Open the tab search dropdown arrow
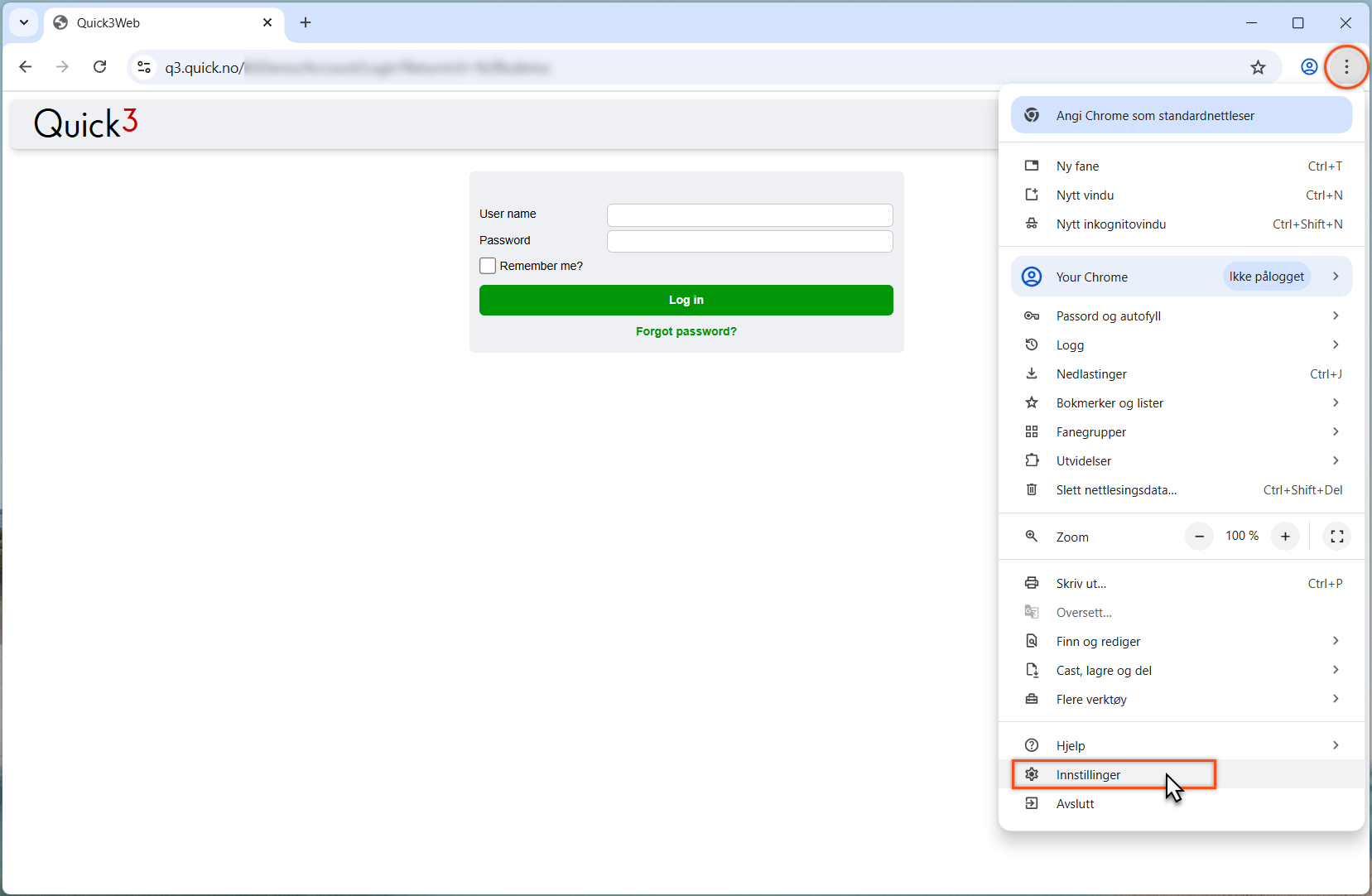The width and height of the screenshot is (1372, 896). tap(24, 22)
